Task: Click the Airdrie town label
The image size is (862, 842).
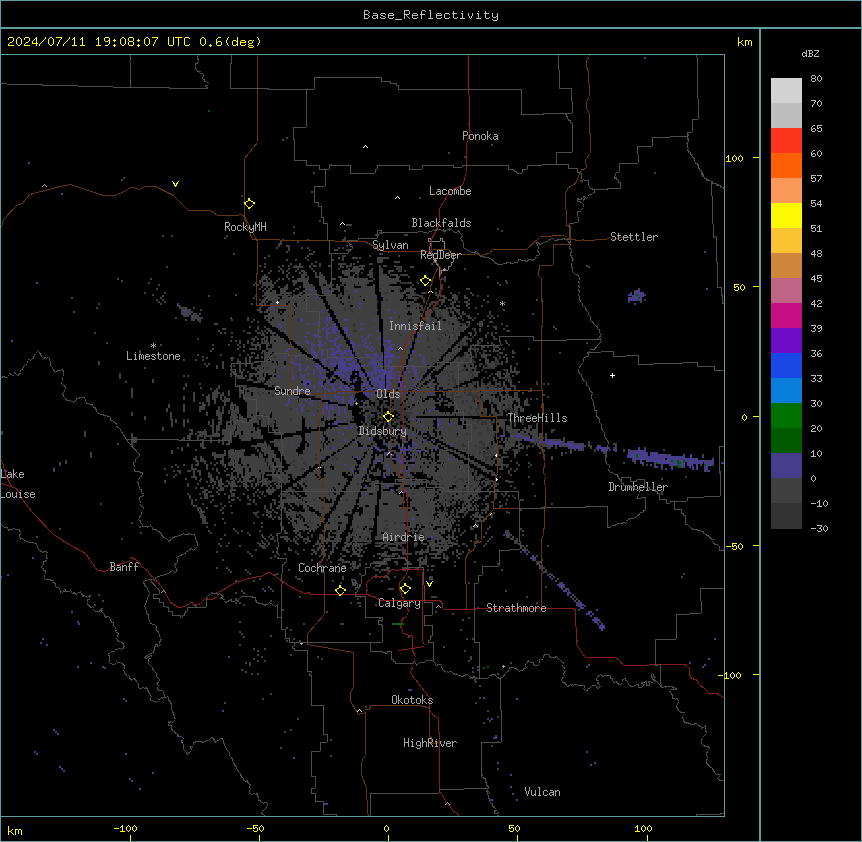Action: coord(403,537)
